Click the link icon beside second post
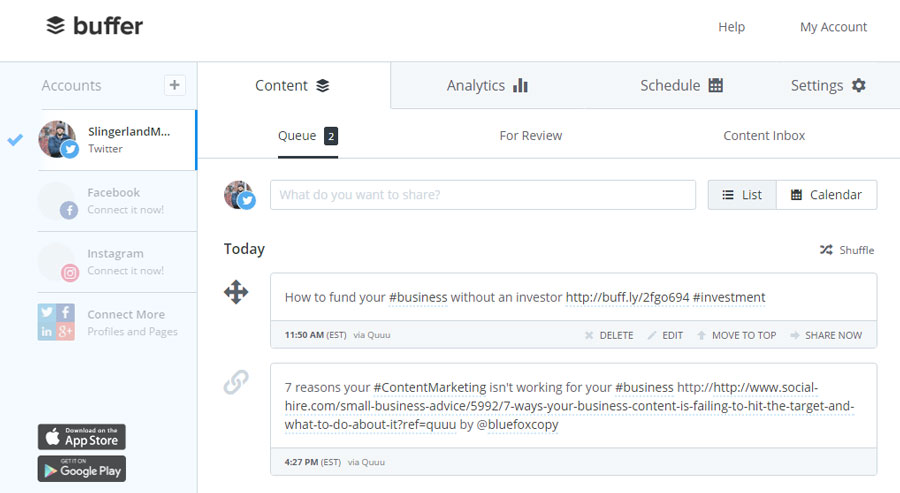 click(x=236, y=382)
